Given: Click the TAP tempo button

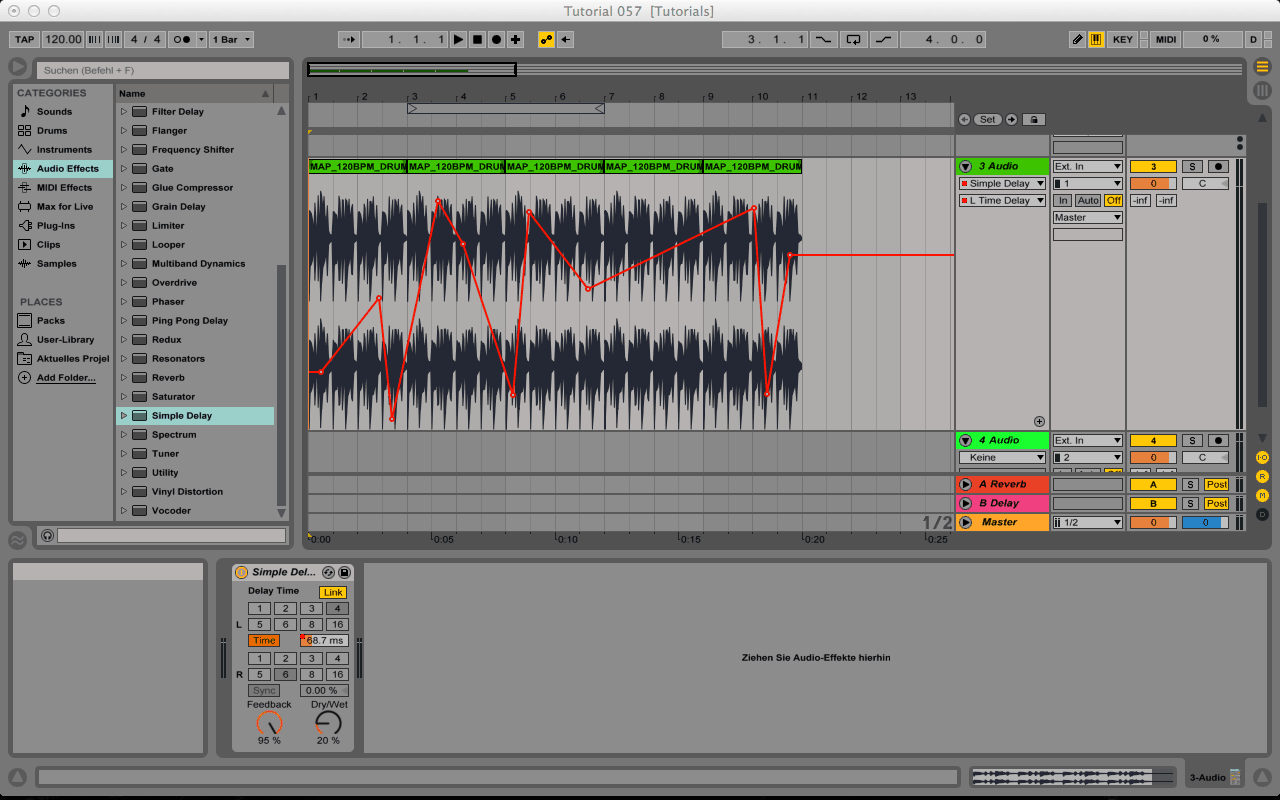Looking at the screenshot, I should (24, 40).
